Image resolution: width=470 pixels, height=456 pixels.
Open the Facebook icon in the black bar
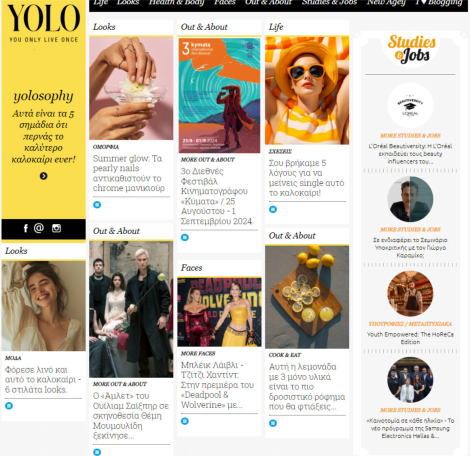pos(26,228)
